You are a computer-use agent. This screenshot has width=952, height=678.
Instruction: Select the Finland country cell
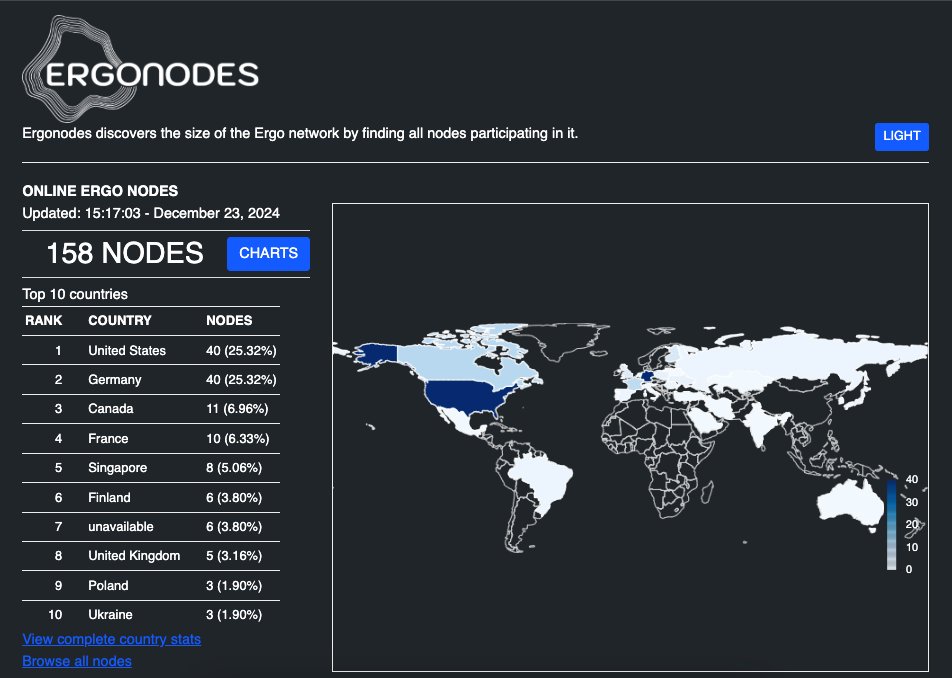[x=109, y=498]
